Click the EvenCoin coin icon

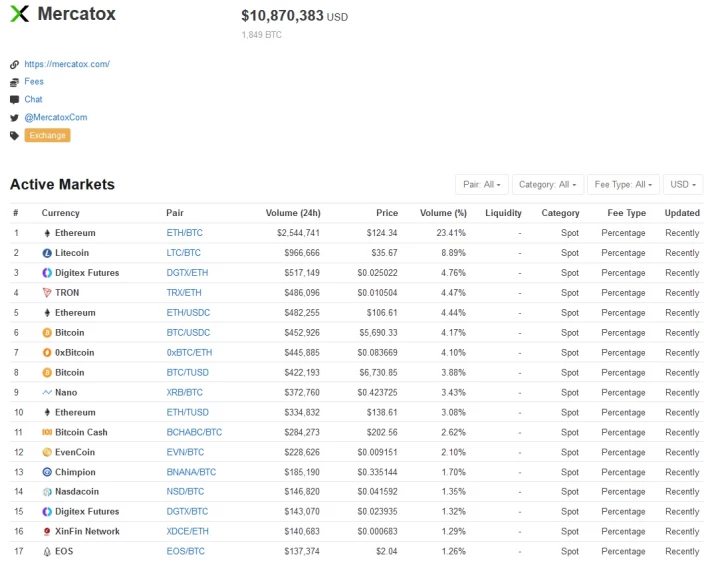[x=47, y=452]
